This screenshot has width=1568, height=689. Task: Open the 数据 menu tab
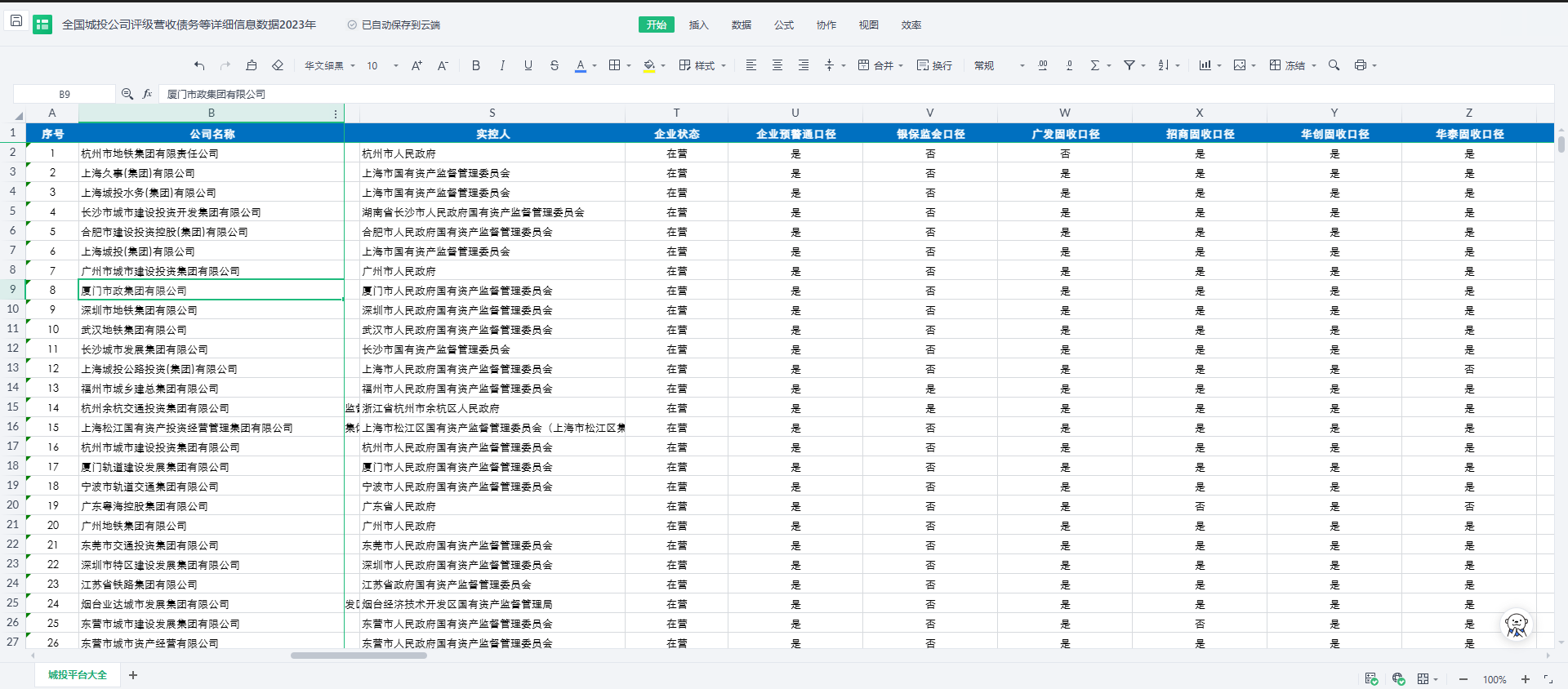741,24
